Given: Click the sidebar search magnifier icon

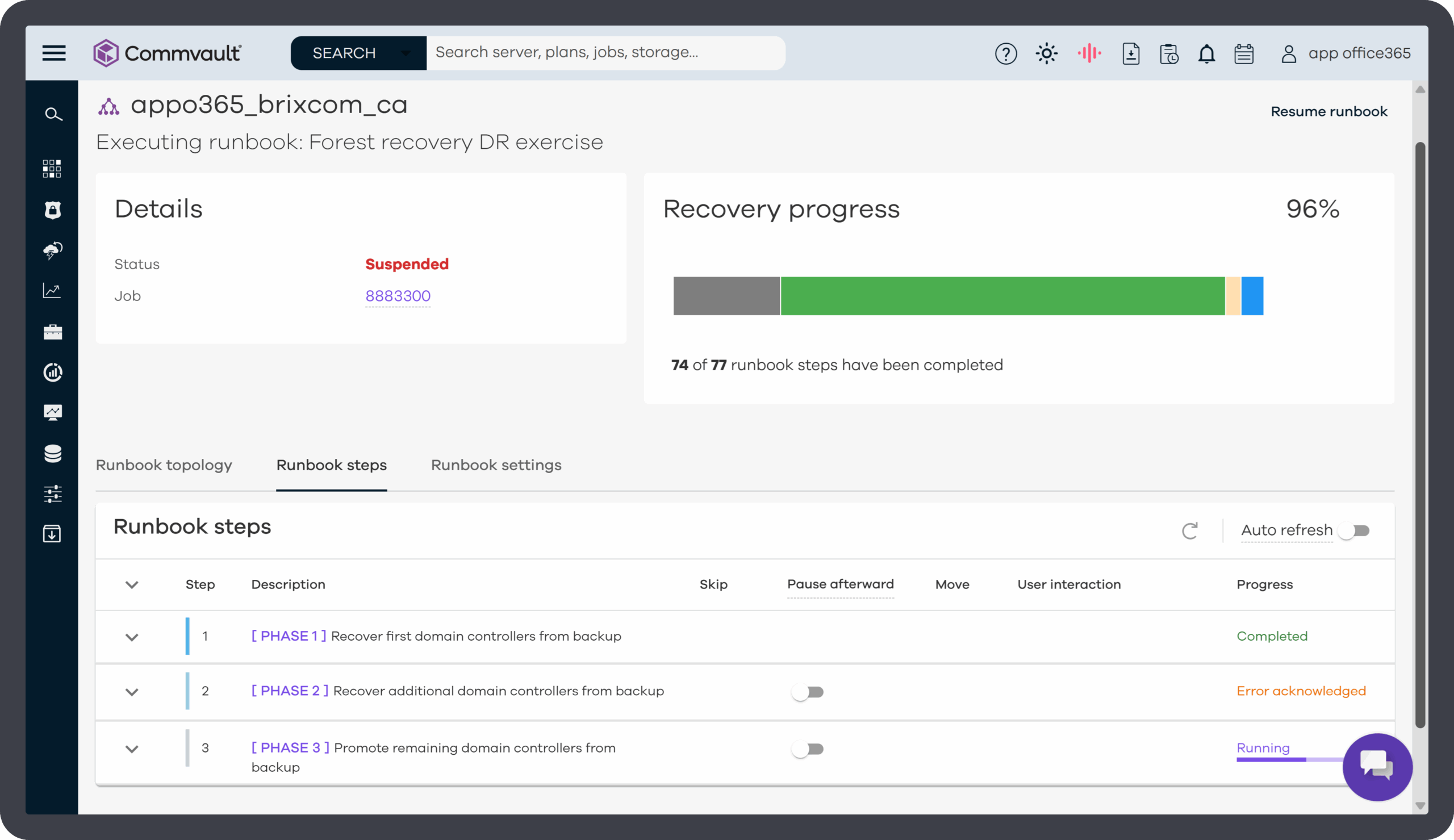Looking at the screenshot, I should (x=53, y=114).
